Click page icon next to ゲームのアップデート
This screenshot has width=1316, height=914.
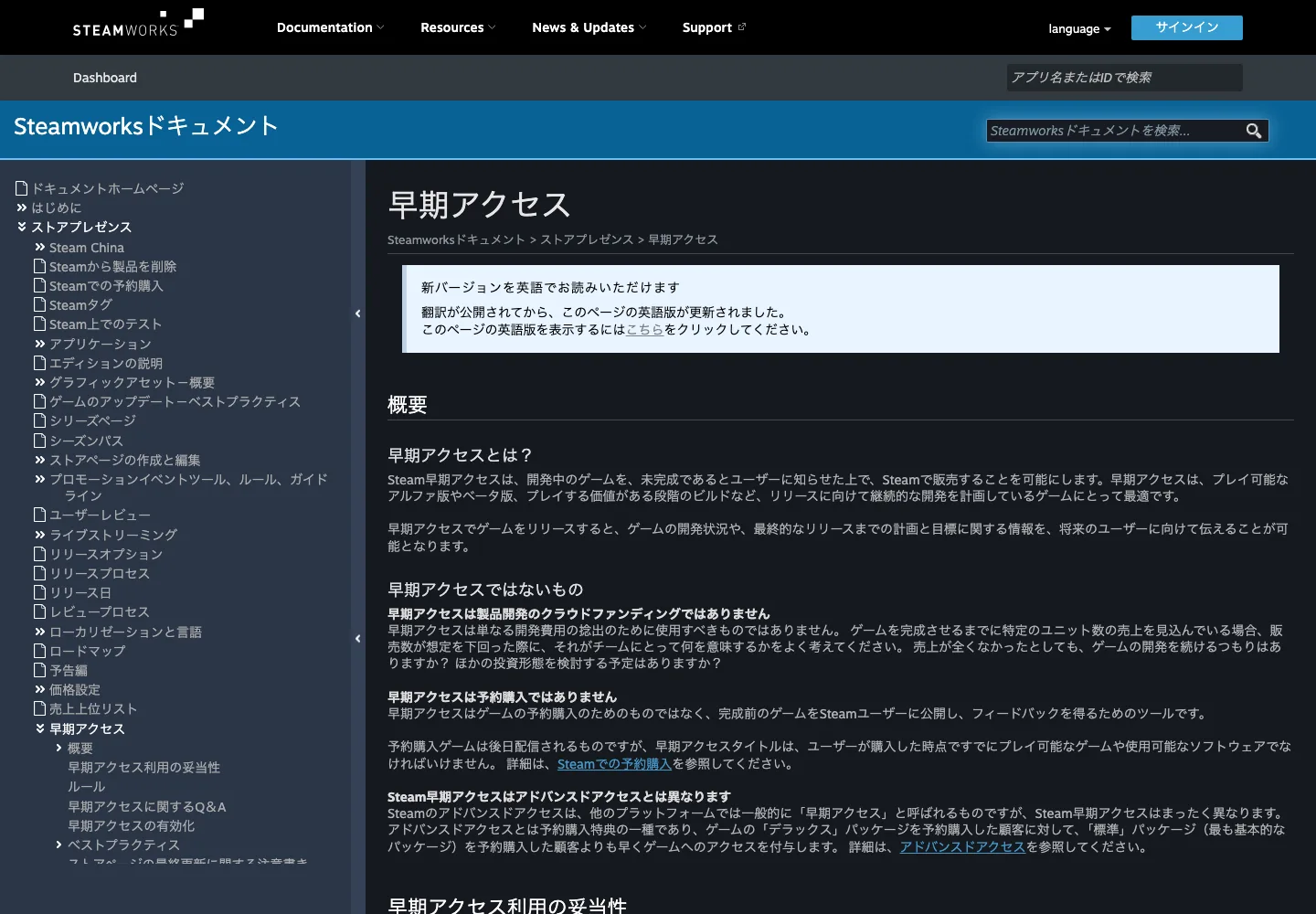39,401
